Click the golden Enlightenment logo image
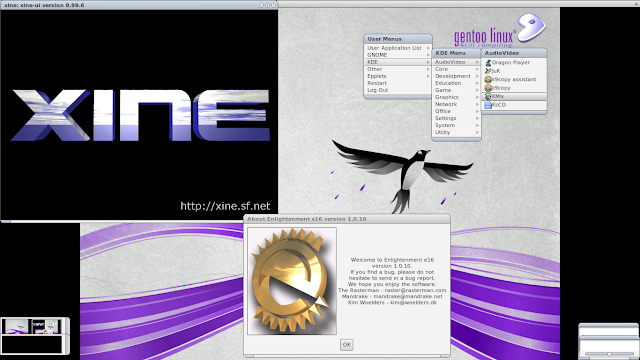The image size is (640, 360). point(292,281)
